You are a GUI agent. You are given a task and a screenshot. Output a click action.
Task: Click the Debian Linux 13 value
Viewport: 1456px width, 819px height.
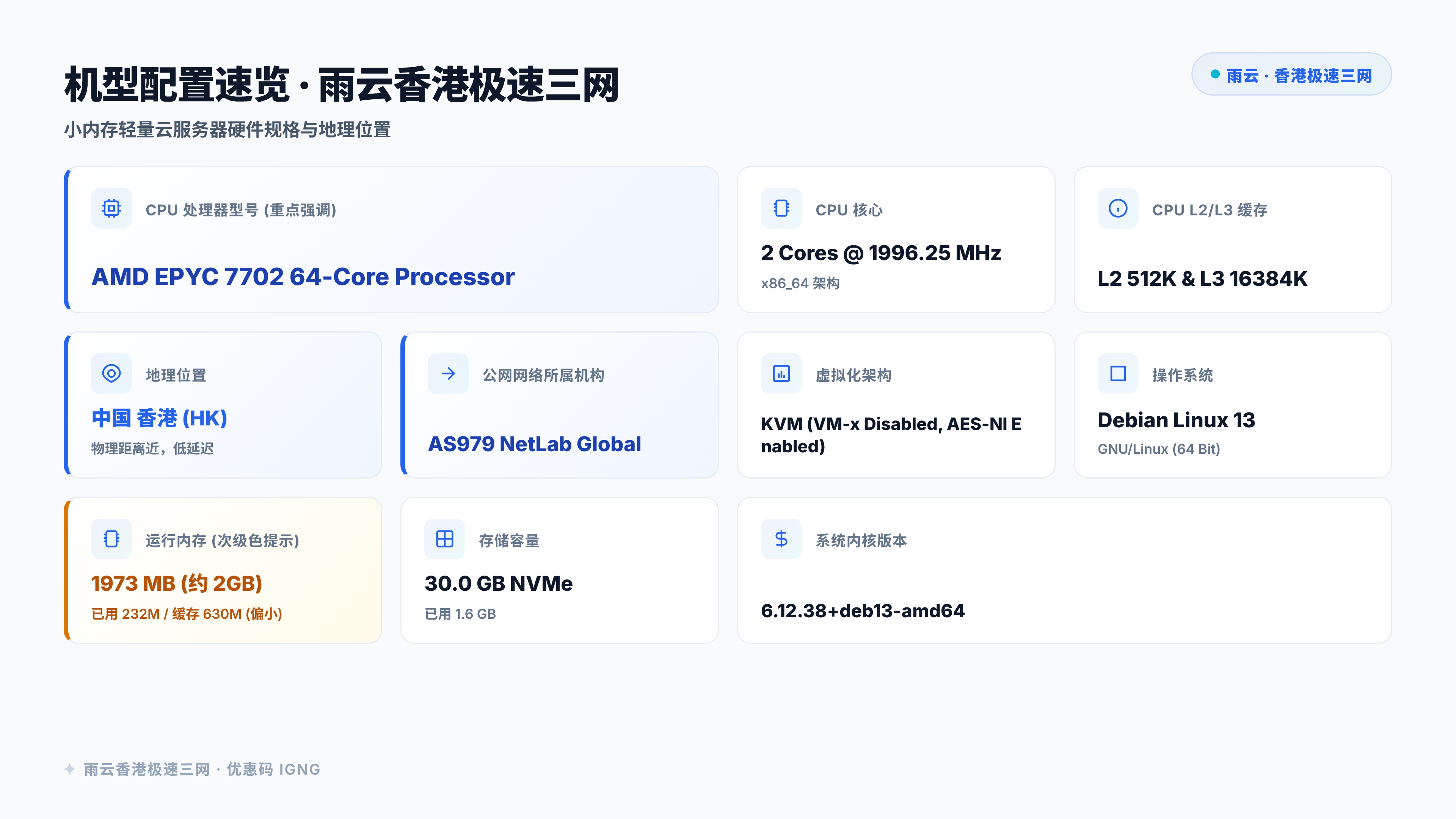(1176, 420)
